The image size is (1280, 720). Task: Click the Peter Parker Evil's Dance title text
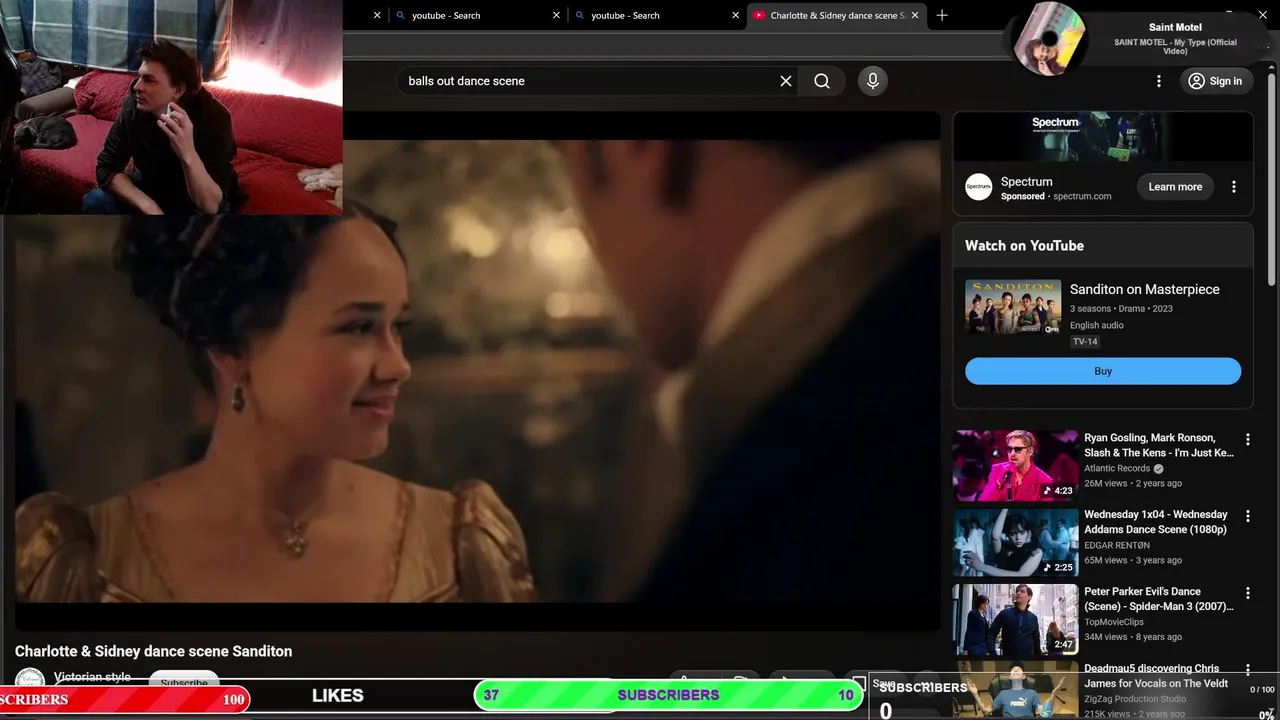pyautogui.click(x=1159, y=599)
